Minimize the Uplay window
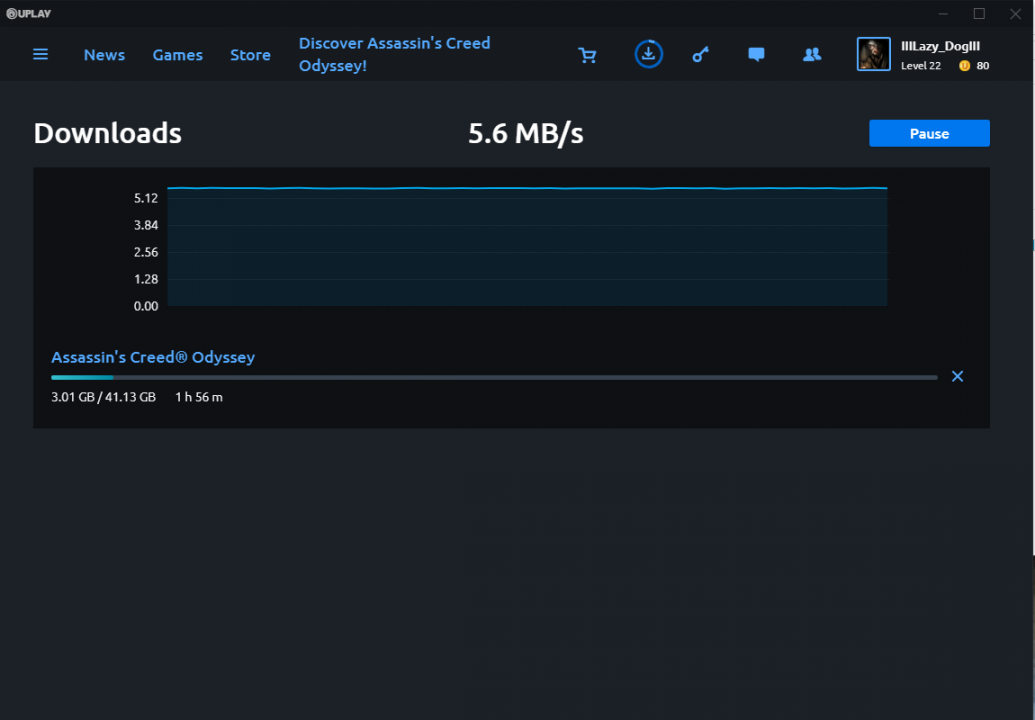Screen dimensions: 1035x720 [x=943, y=14]
